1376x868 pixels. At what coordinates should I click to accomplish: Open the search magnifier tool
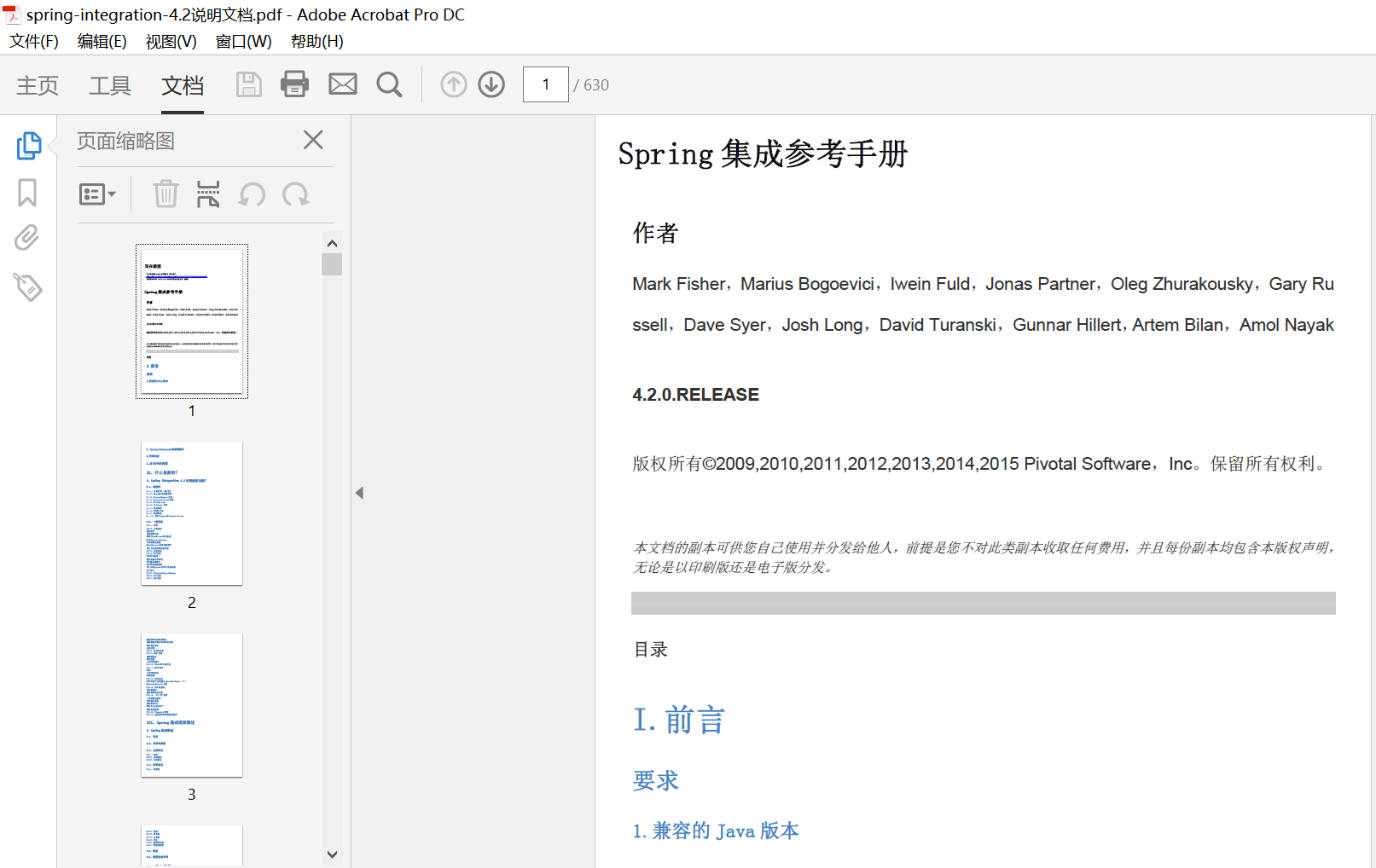[390, 84]
